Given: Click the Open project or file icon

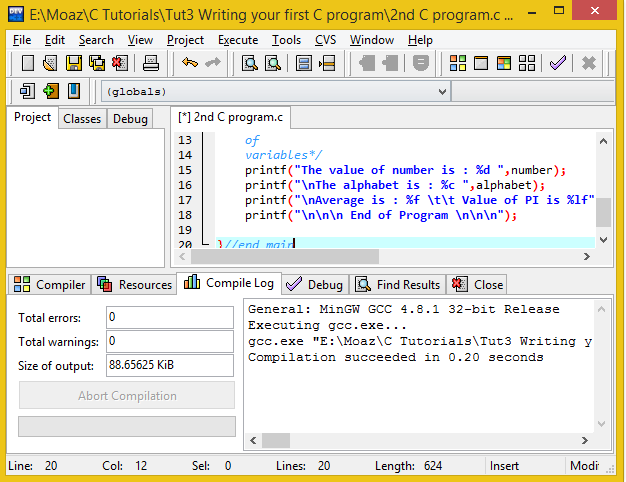Looking at the screenshot, I should [50, 63].
